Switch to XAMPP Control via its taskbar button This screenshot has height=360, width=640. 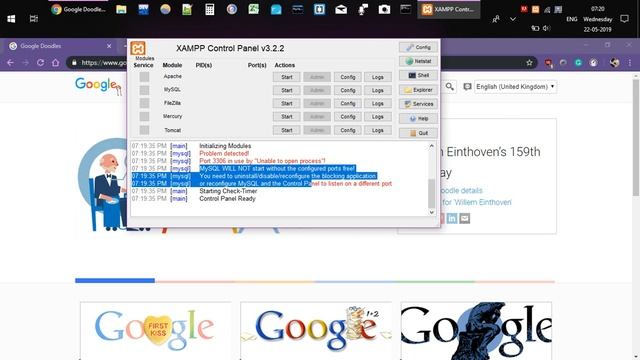(449, 9)
